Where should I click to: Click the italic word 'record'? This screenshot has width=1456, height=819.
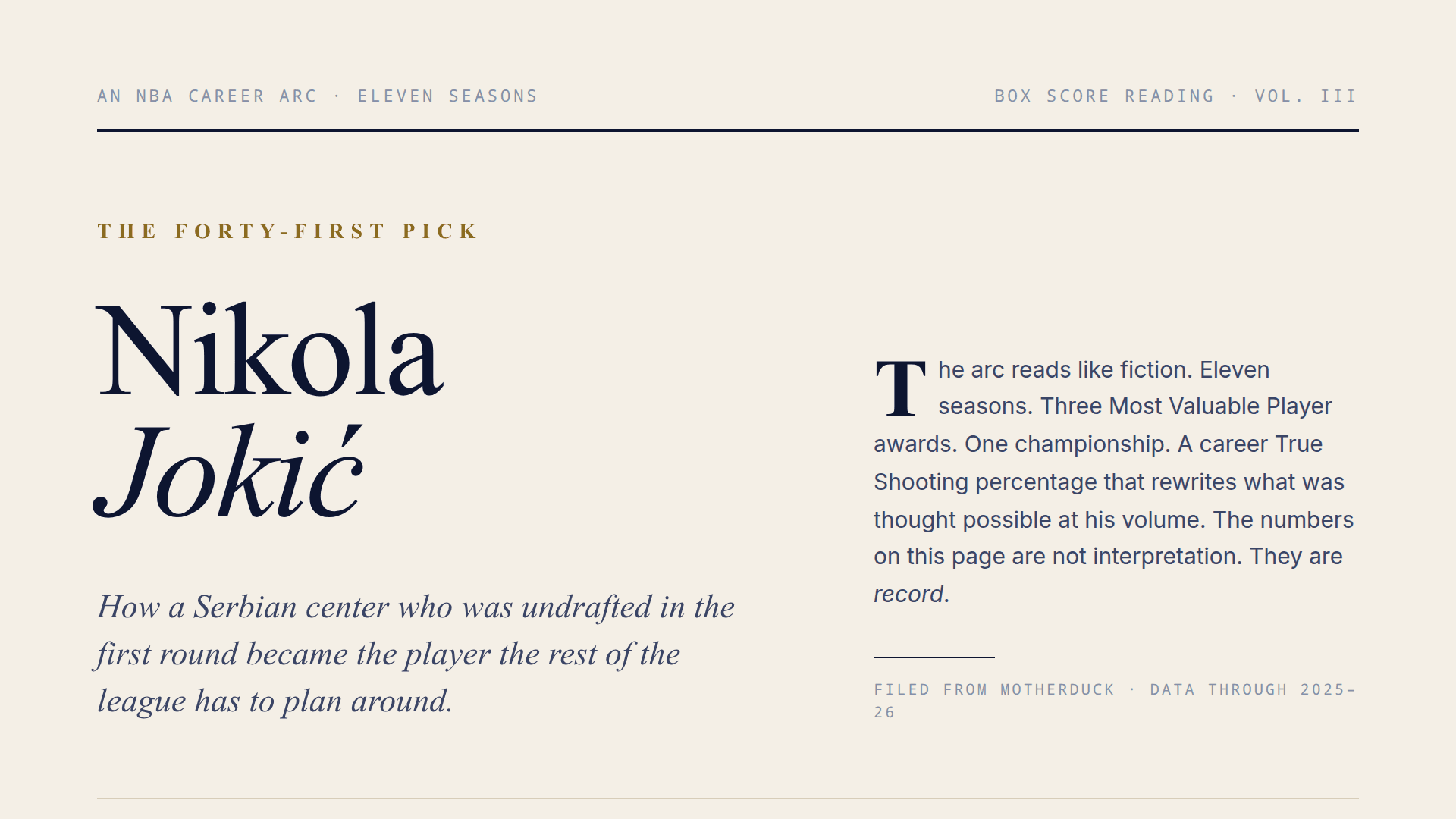coord(908,595)
